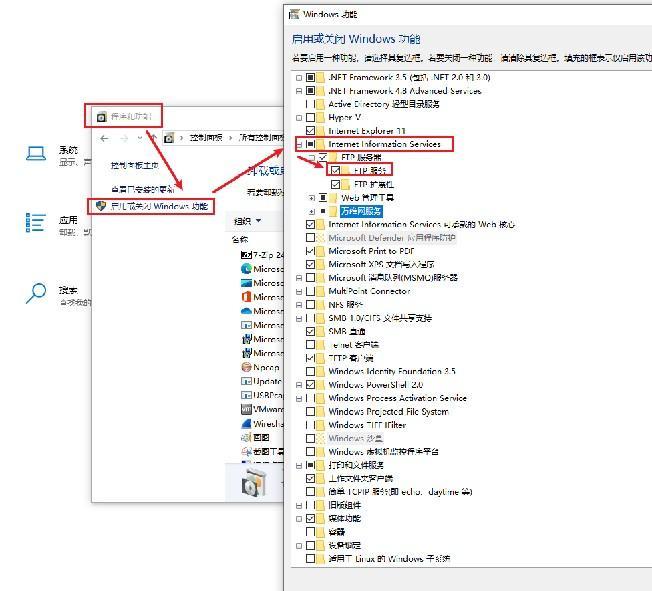Expand the Web 管理工具 node
Viewport: 652px width, 591px height.
coord(312,198)
